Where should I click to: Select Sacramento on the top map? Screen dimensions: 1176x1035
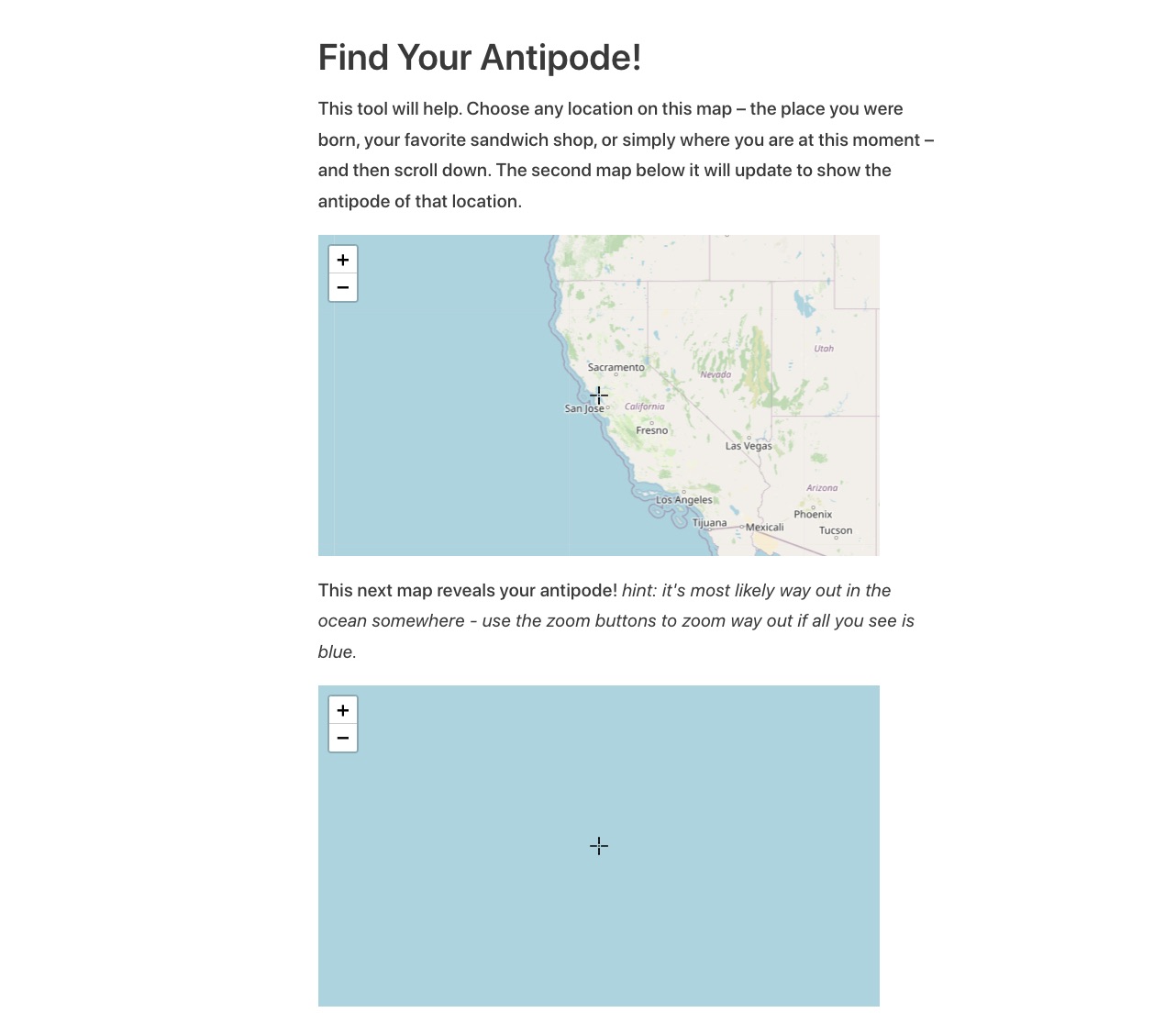(616, 367)
